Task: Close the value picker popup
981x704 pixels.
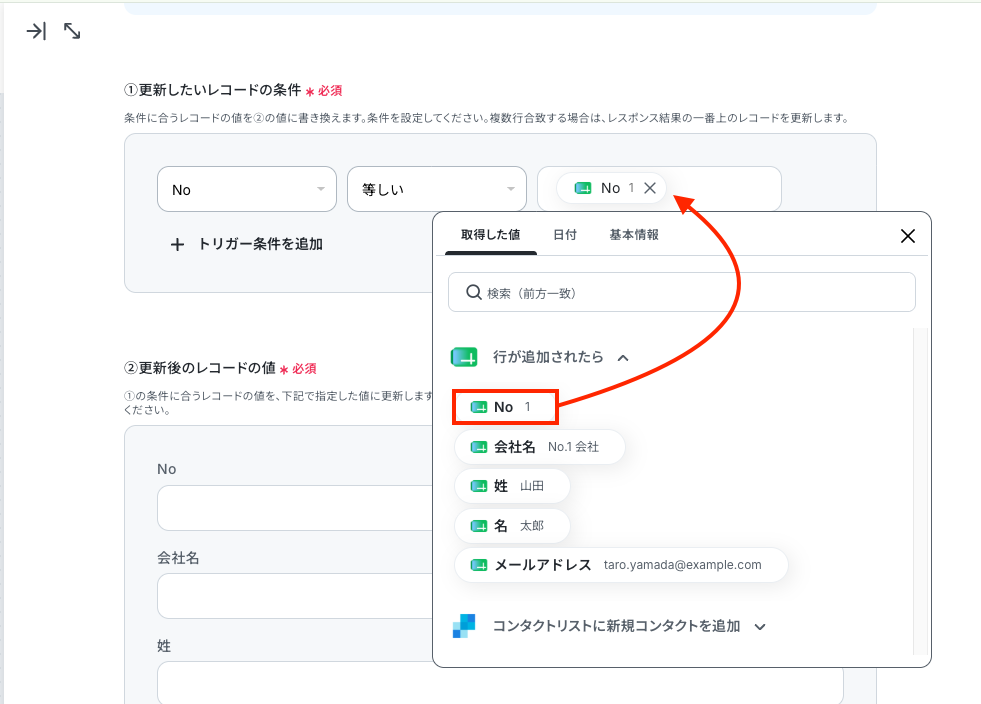Action: tap(908, 236)
